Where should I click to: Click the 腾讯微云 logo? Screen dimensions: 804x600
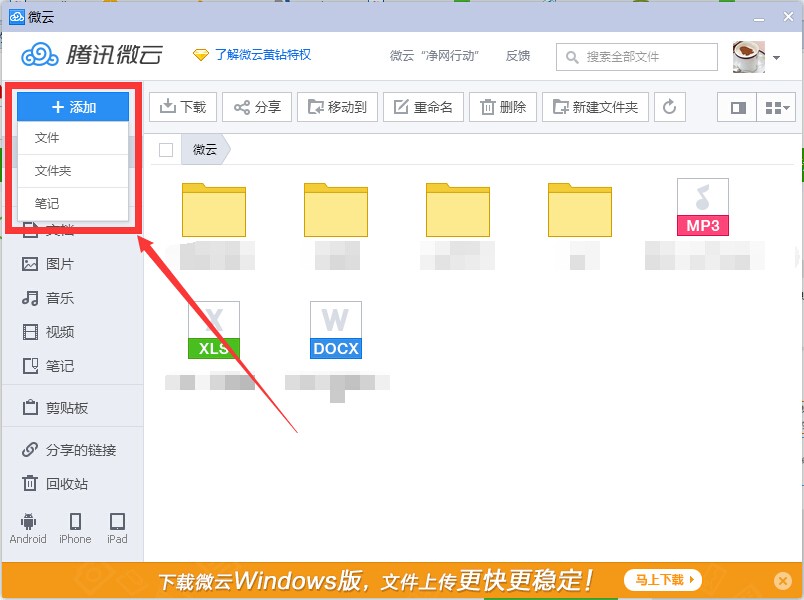(92, 54)
